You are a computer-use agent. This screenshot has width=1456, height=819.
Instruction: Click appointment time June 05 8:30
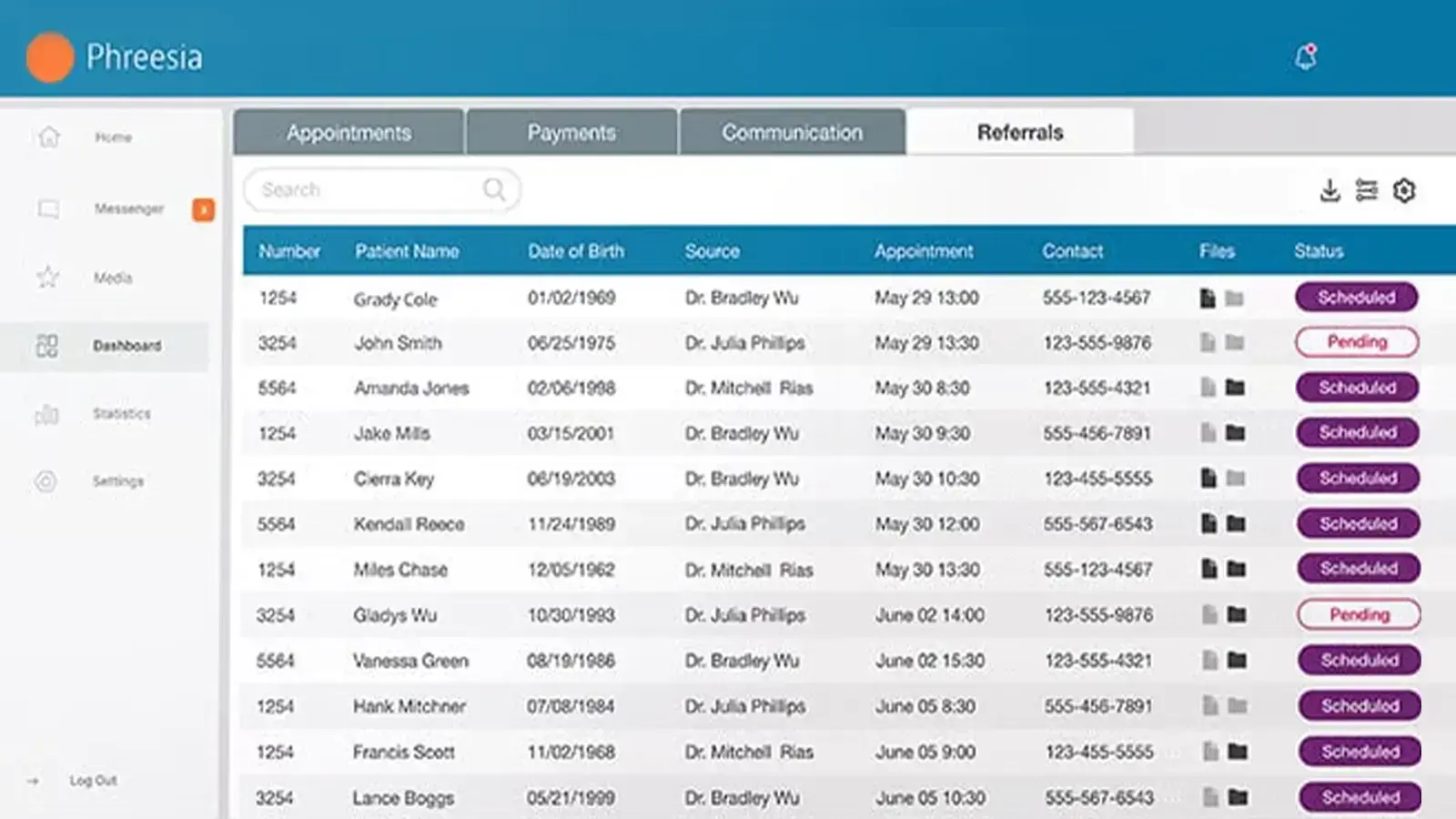coord(925,706)
